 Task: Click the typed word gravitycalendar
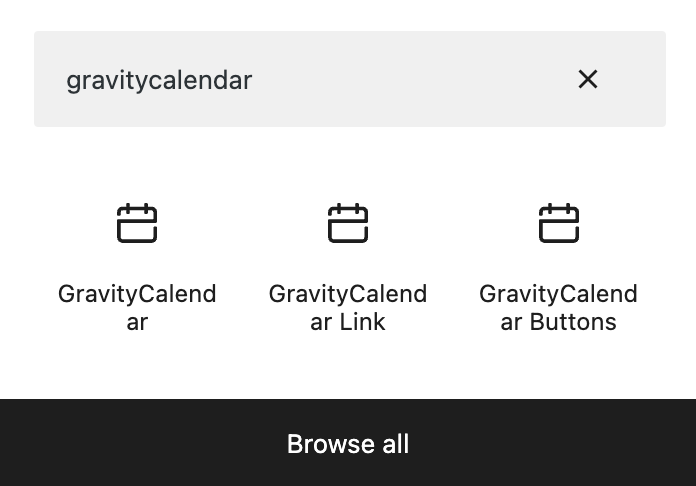tap(159, 80)
